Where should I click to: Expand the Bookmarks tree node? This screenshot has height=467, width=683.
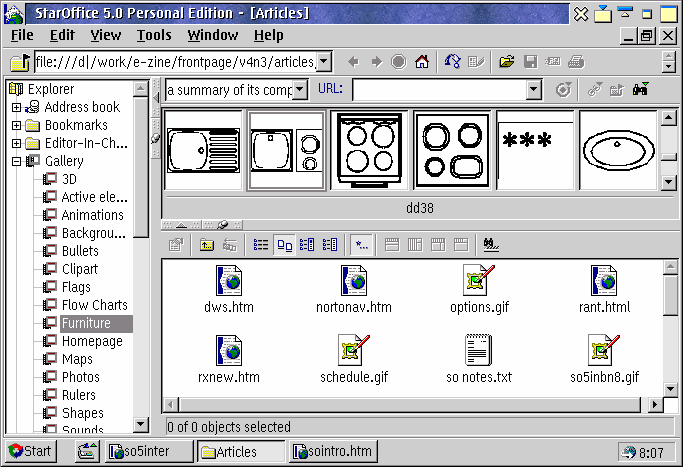16,125
